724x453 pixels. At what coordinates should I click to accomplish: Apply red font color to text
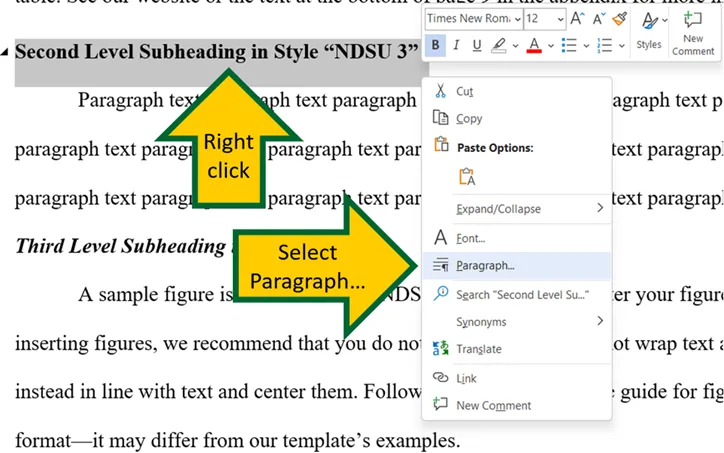(x=534, y=45)
